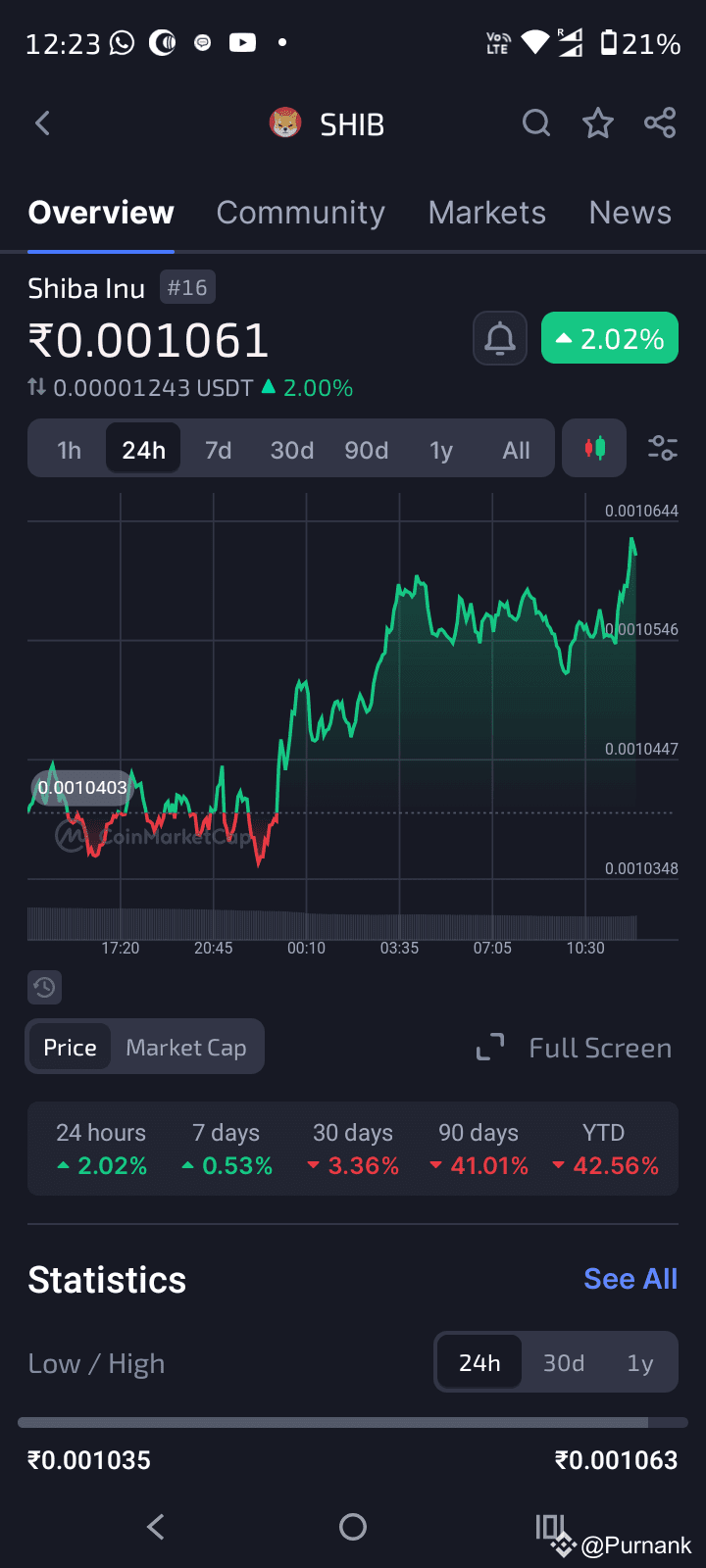
Task: Choose 30d Low/High statistics period
Action: [564, 1362]
